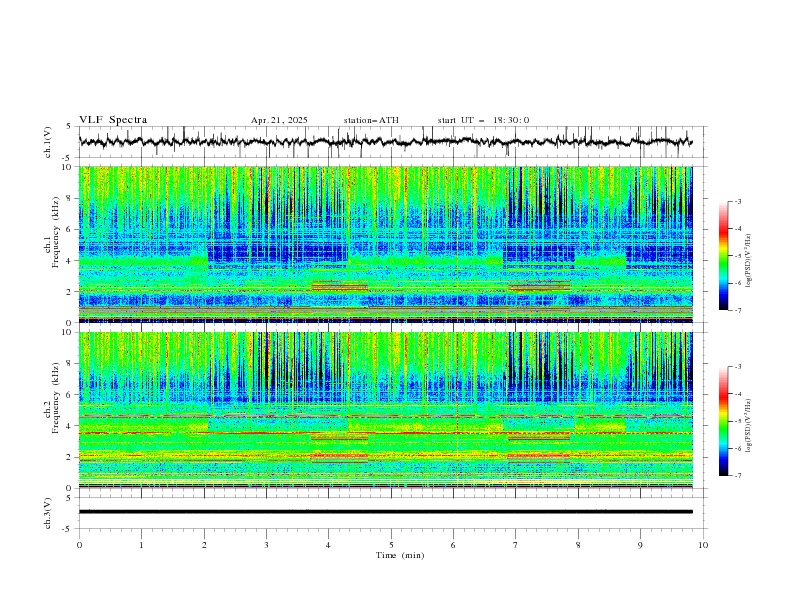Click the "-3" tick on ch.1 color bar
Viewport: 792px width, 612px height.
click(738, 201)
